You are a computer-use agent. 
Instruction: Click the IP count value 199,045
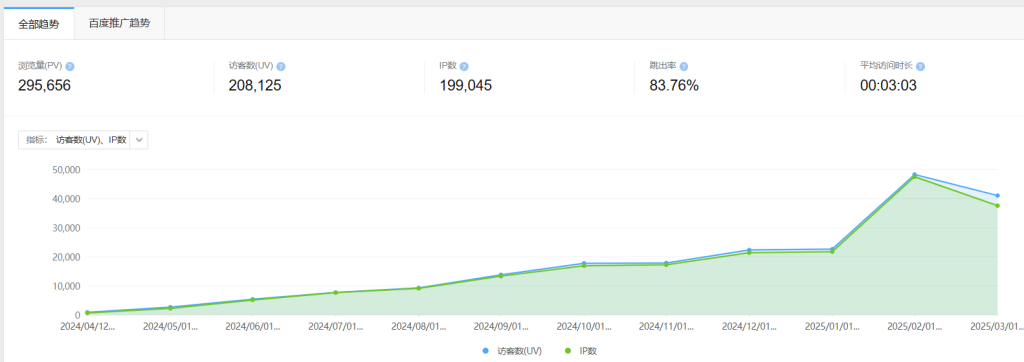[x=466, y=85]
